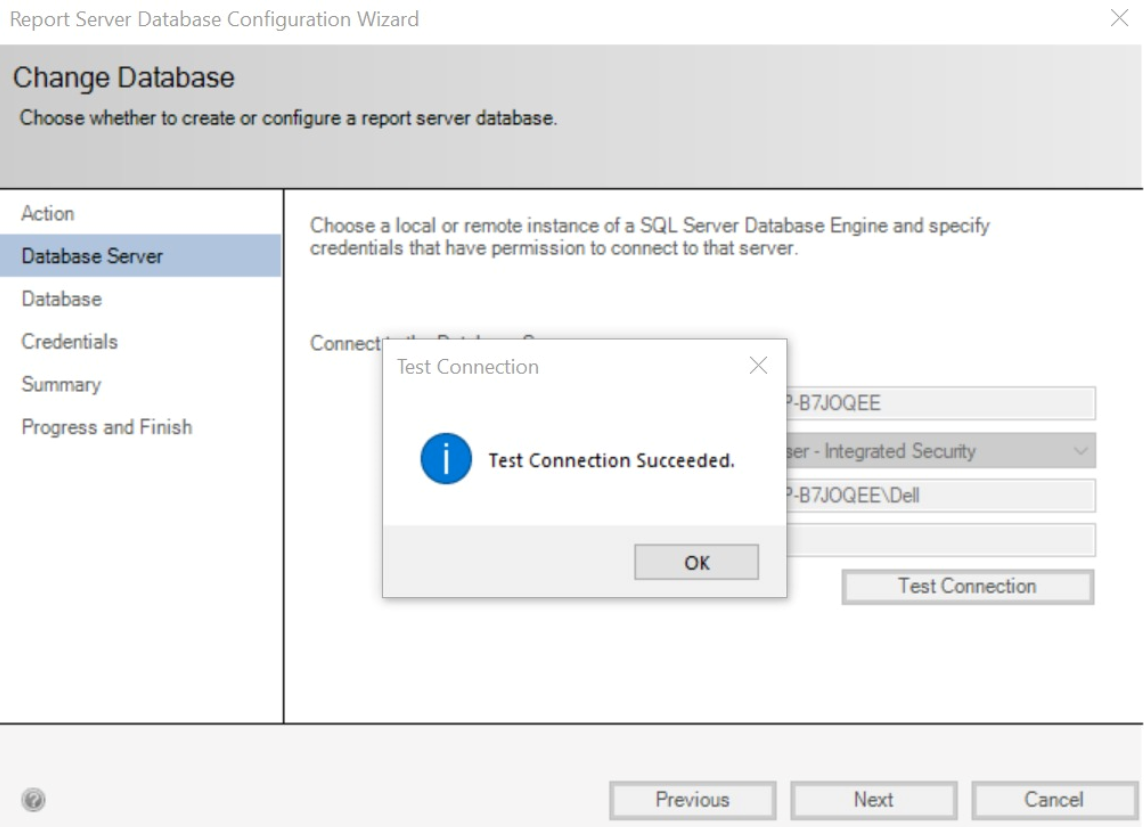1144x827 pixels.
Task: Go back with the Previous button
Action: [x=692, y=800]
